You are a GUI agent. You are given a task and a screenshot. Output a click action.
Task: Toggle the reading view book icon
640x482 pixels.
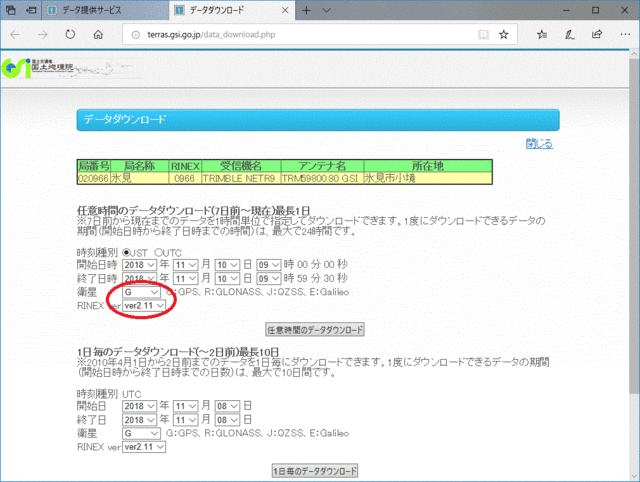coord(483,35)
